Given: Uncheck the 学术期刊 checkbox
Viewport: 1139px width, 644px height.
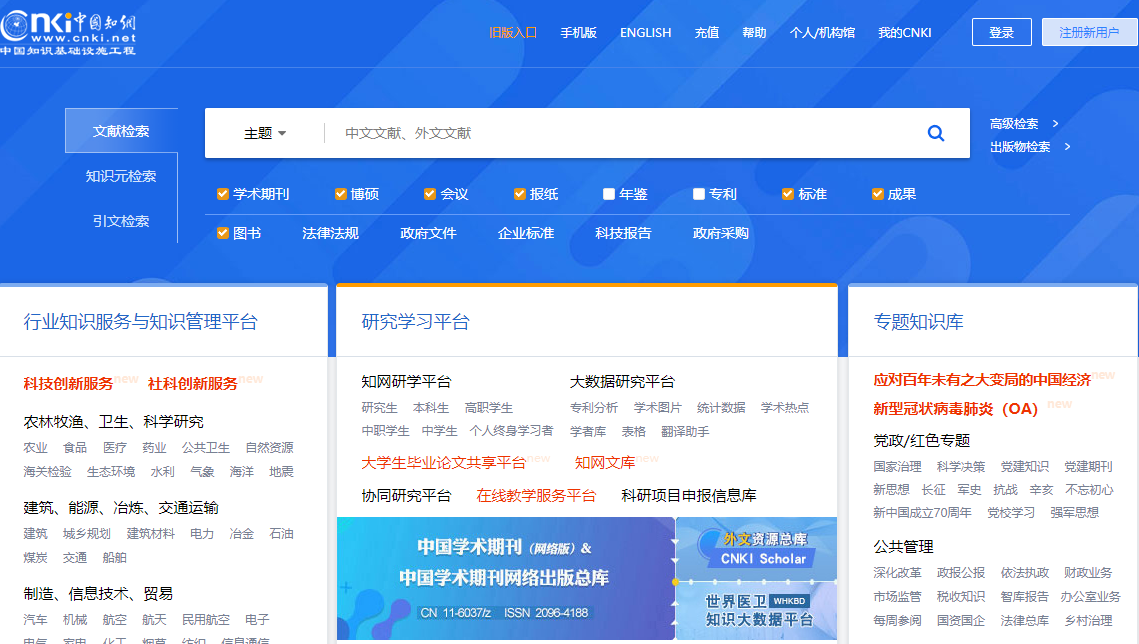Looking at the screenshot, I should (x=222, y=194).
